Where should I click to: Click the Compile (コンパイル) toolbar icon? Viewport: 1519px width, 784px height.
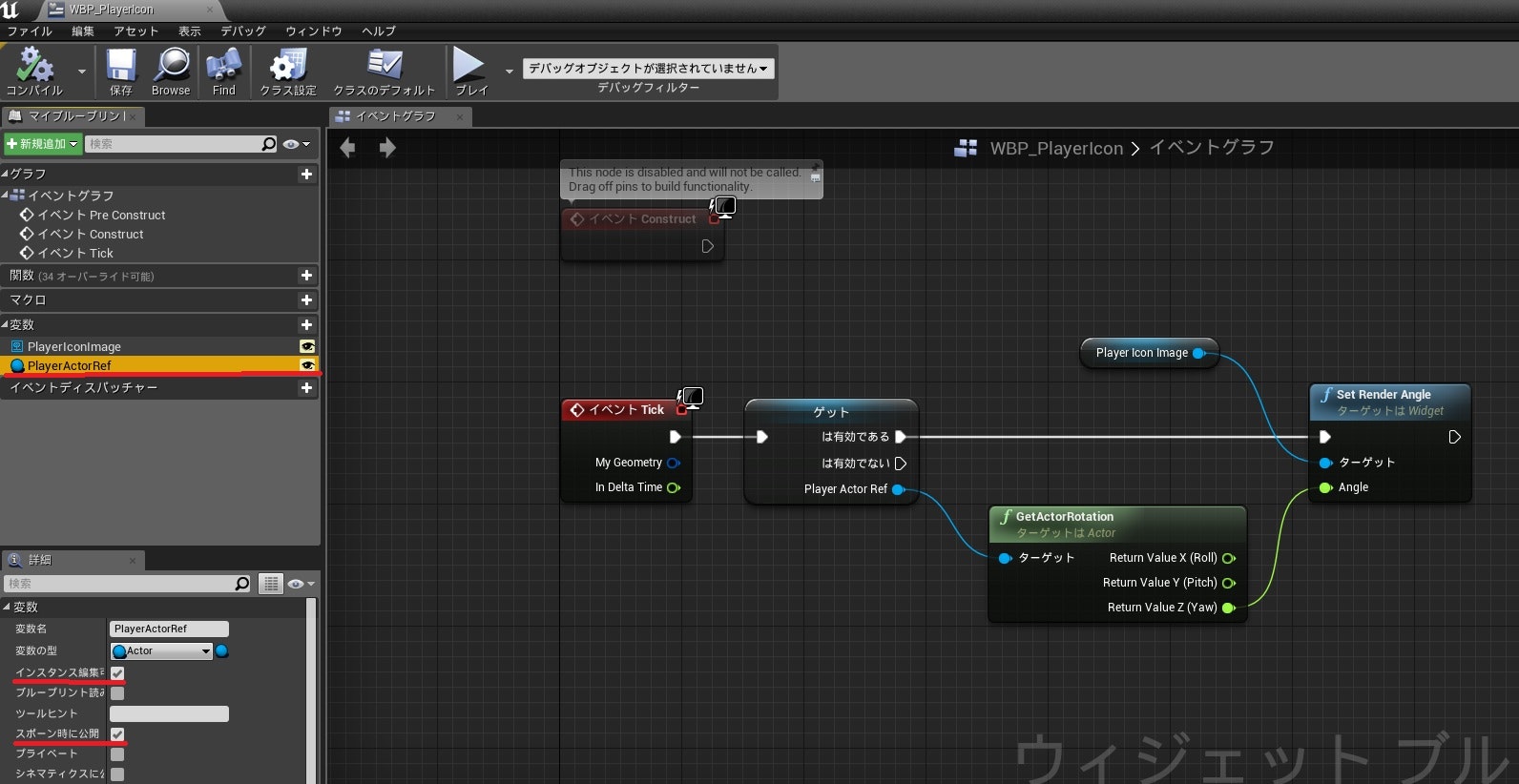coord(34,72)
